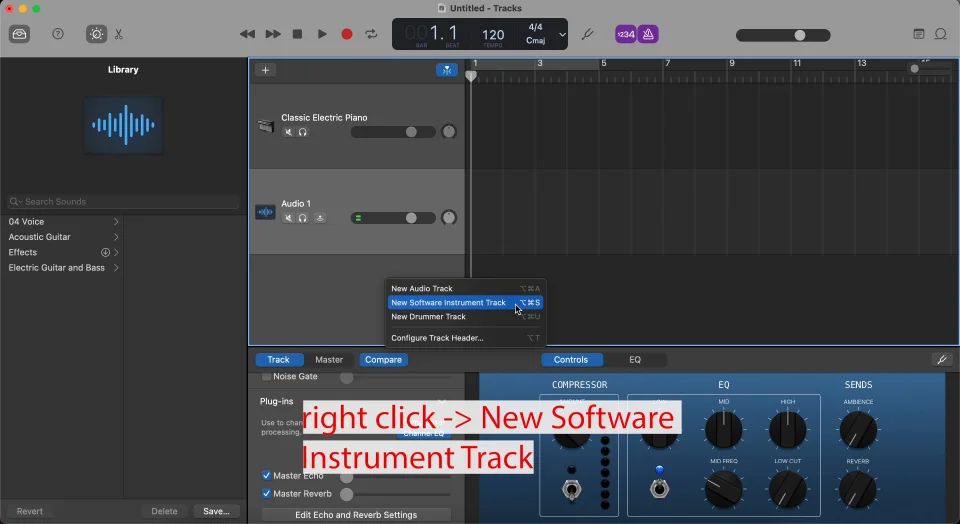Screen dimensions: 960x524
Task: Click the Fast Forward button
Action: click(x=273, y=34)
